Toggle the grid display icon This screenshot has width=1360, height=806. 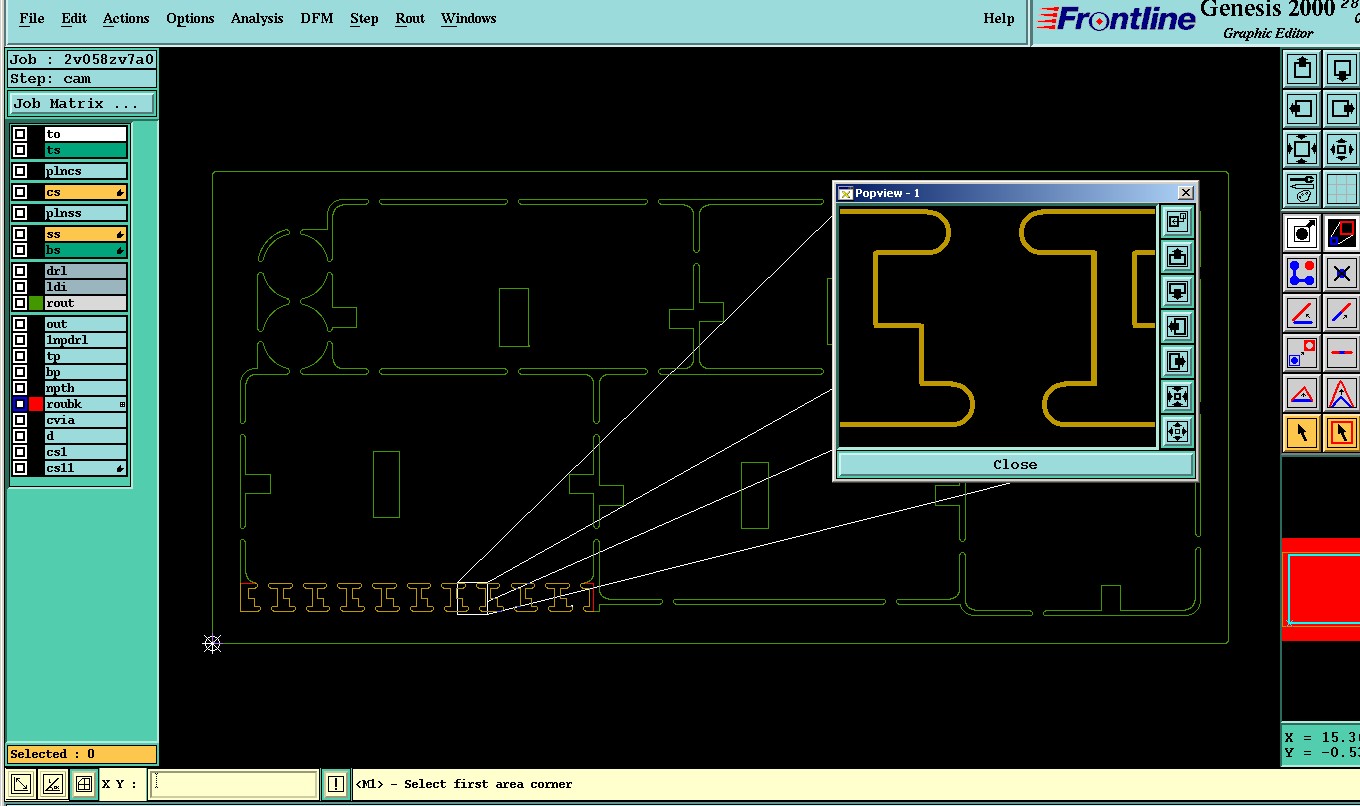click(x=1341, y=189)
